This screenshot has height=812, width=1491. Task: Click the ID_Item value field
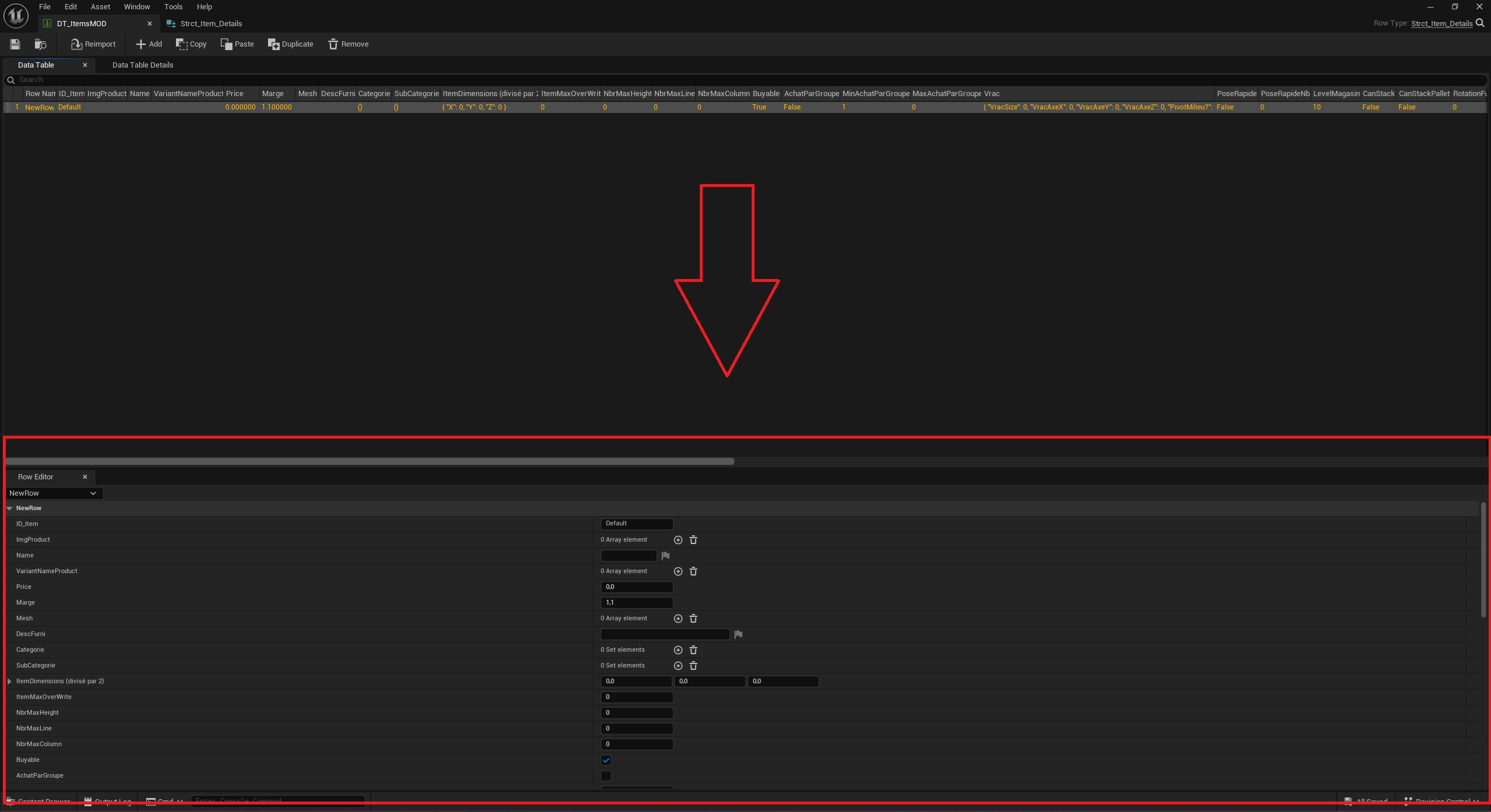coord(637,524)
